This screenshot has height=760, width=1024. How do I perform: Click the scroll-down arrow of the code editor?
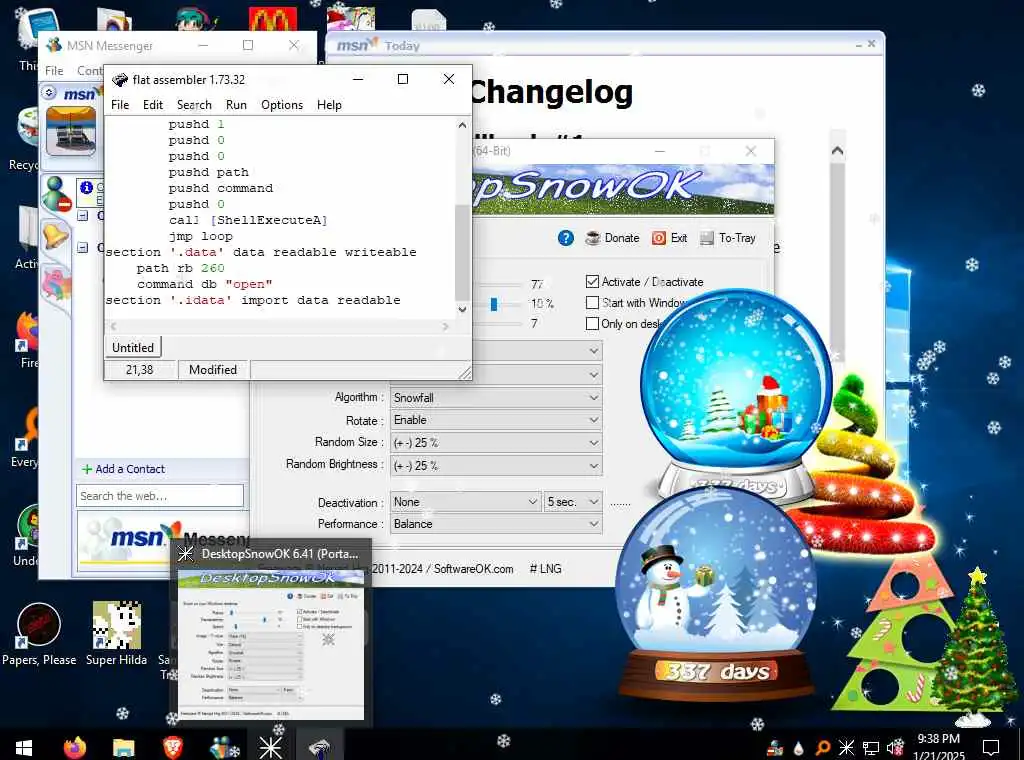[462, 309]
